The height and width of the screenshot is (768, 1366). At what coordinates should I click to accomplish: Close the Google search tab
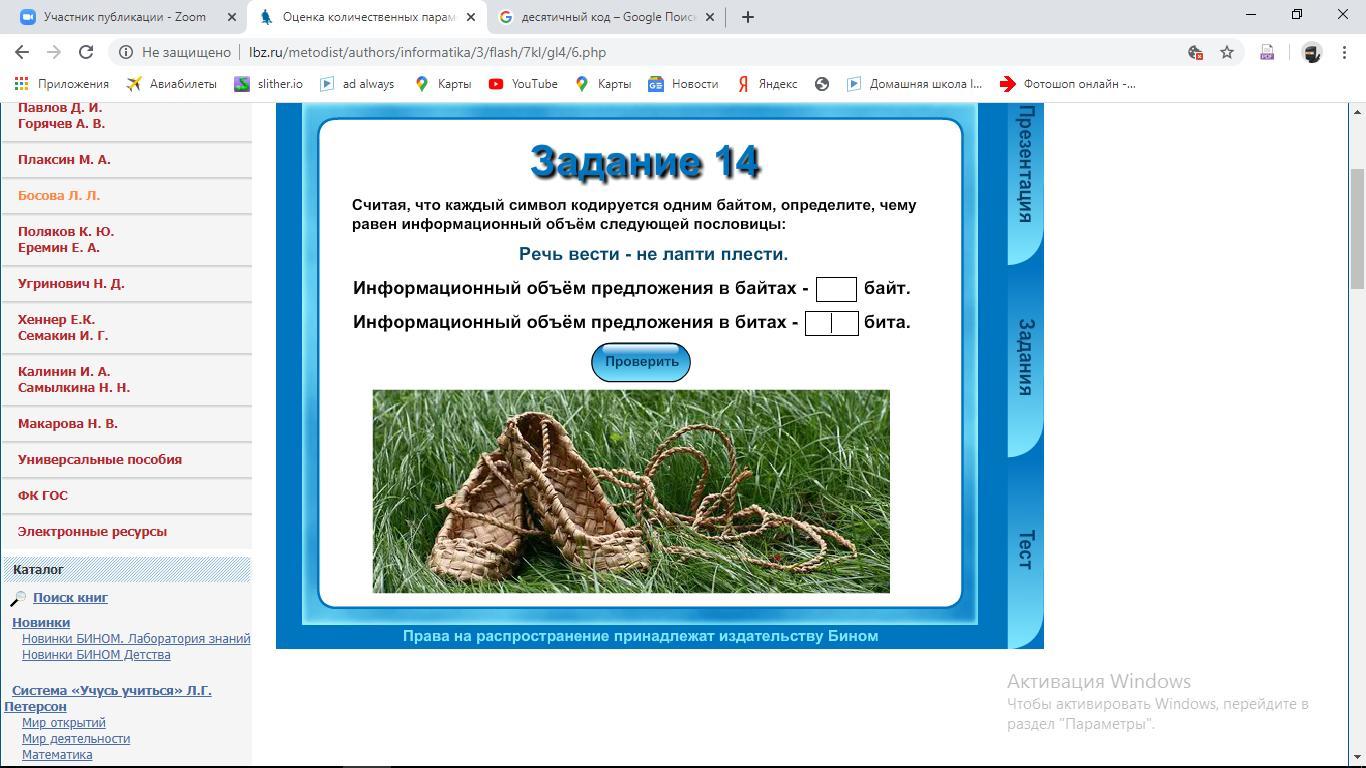[x=710, y=17]
